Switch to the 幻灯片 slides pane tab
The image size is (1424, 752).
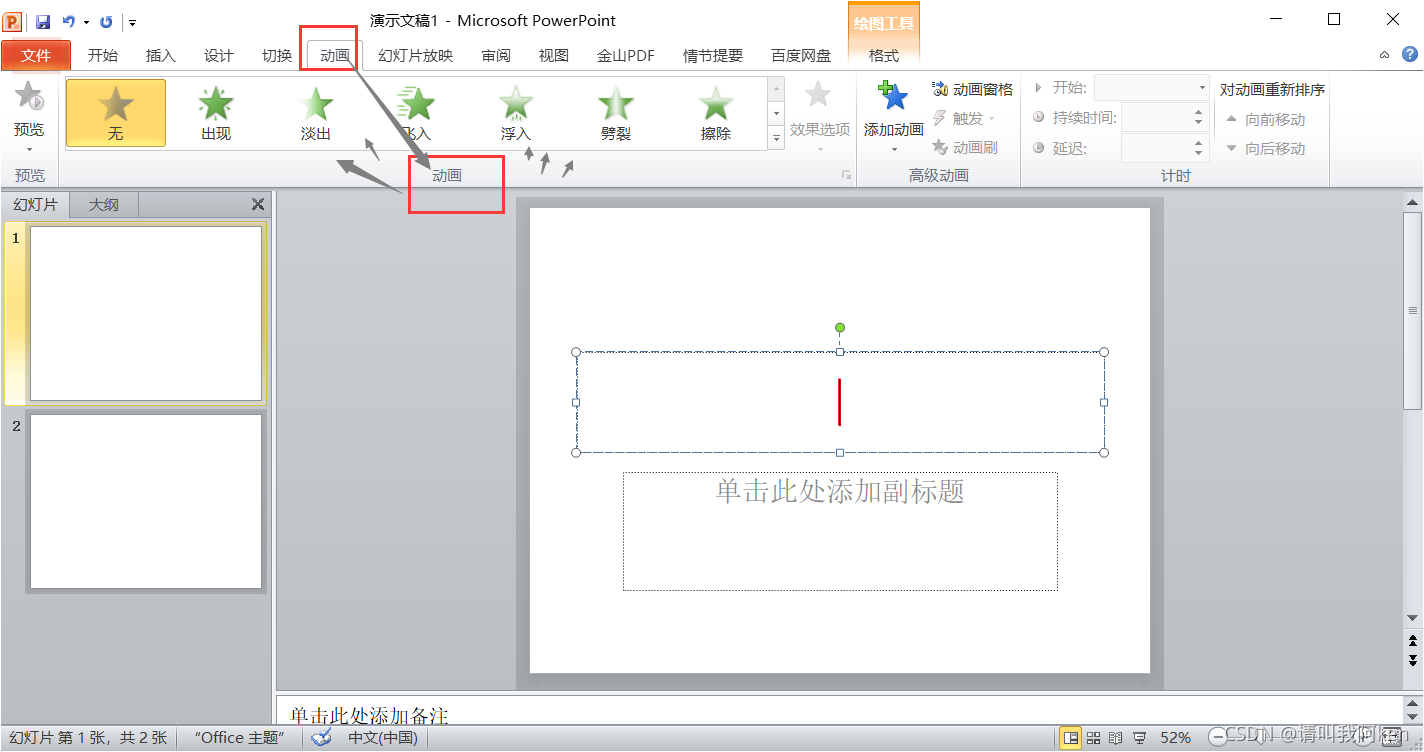[35, 205]
